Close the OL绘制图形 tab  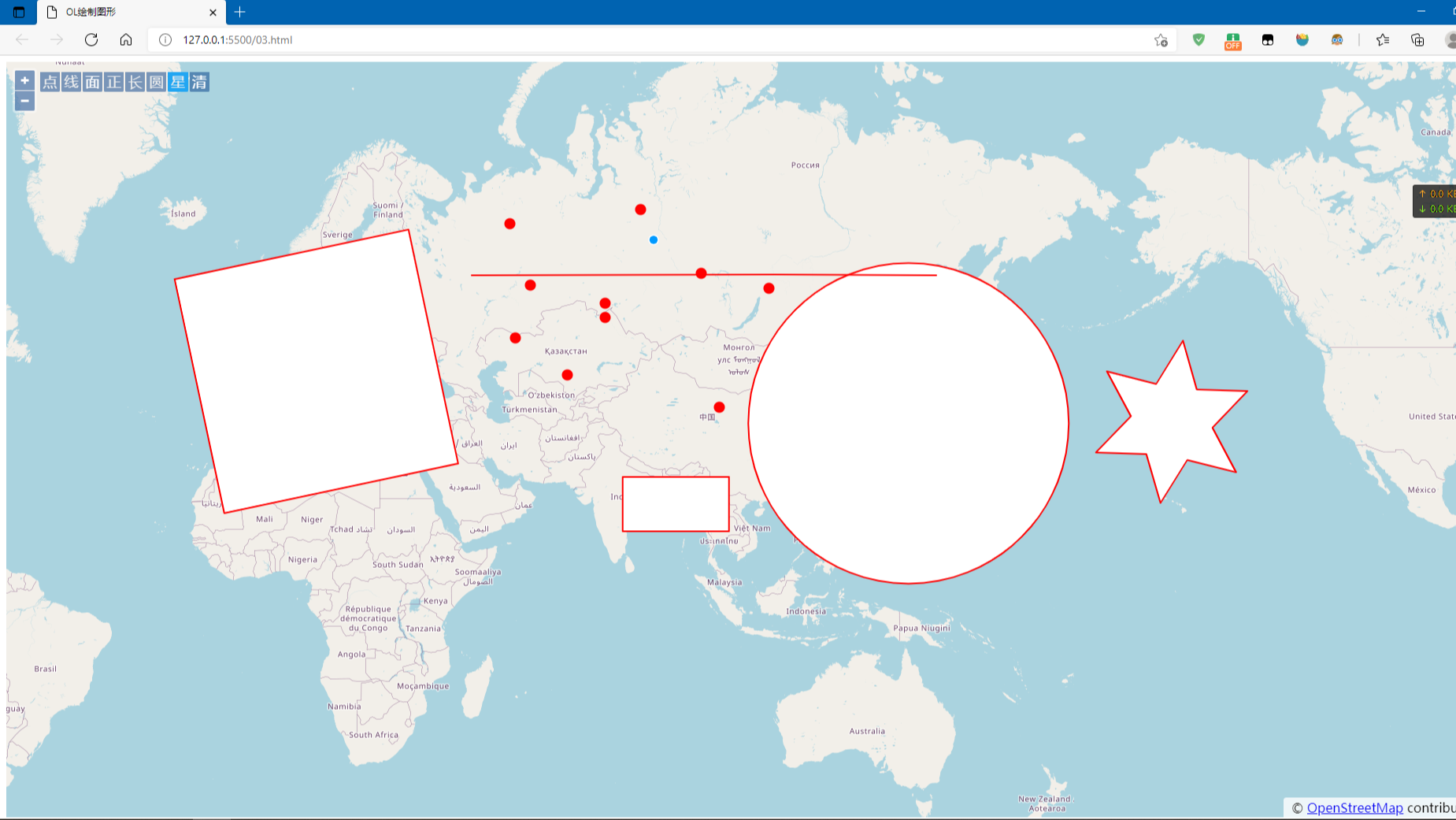pos(213,12)
